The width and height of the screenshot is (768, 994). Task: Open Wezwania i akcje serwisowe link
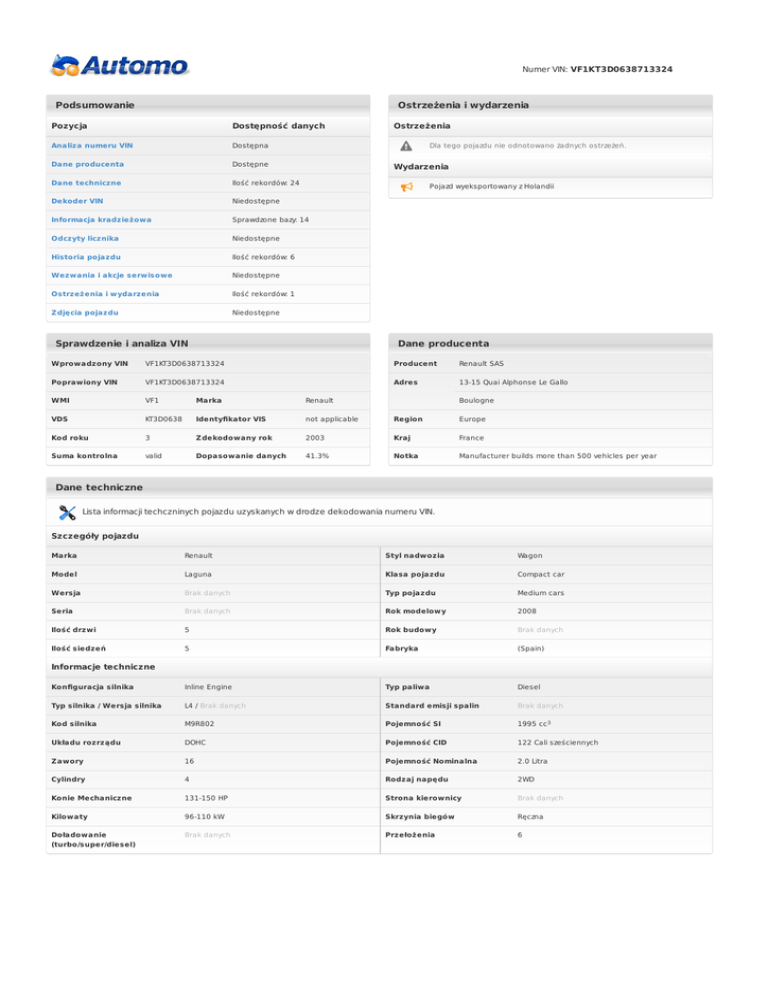coord(112,275)
